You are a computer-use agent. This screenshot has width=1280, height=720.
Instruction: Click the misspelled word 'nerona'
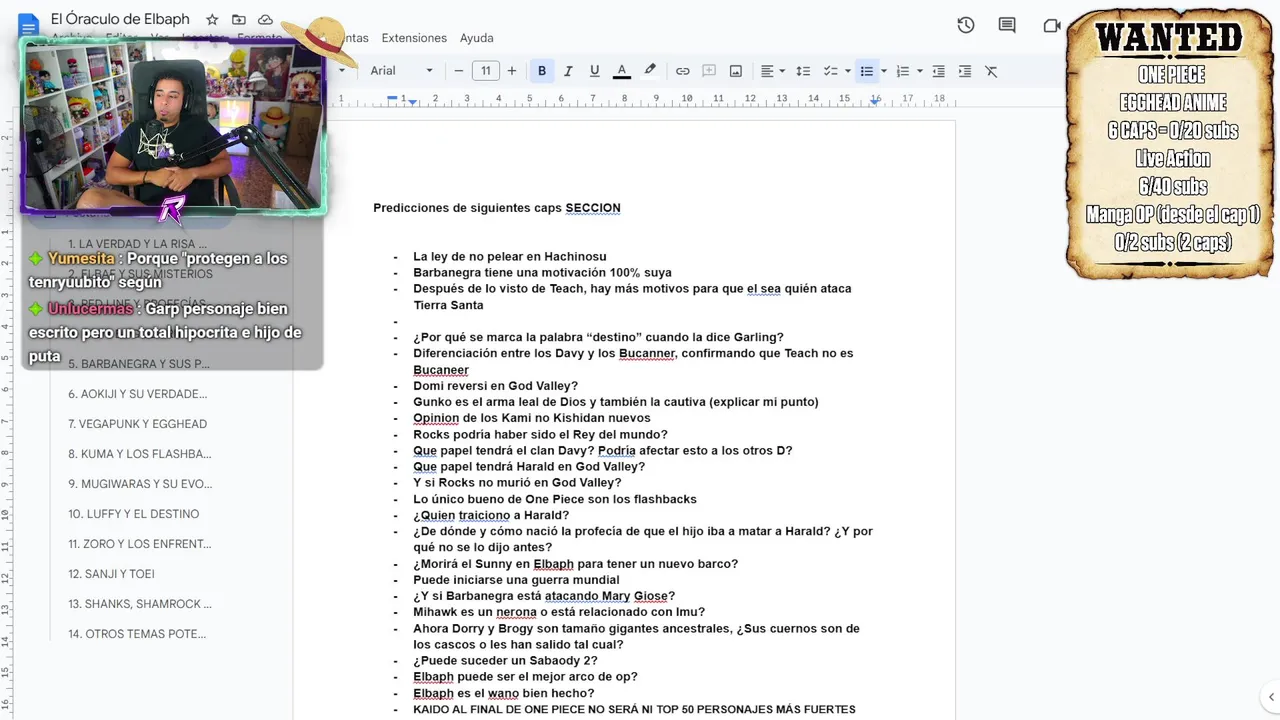click(x=516, y=612)
